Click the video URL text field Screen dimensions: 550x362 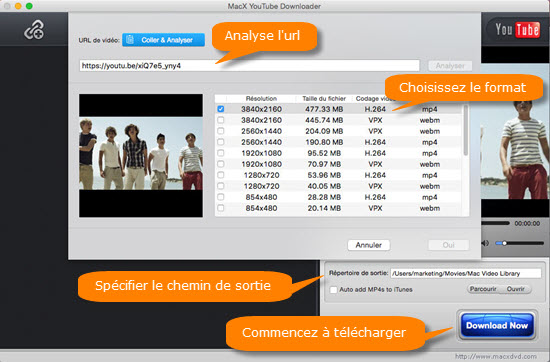click(x=249, y=66)
